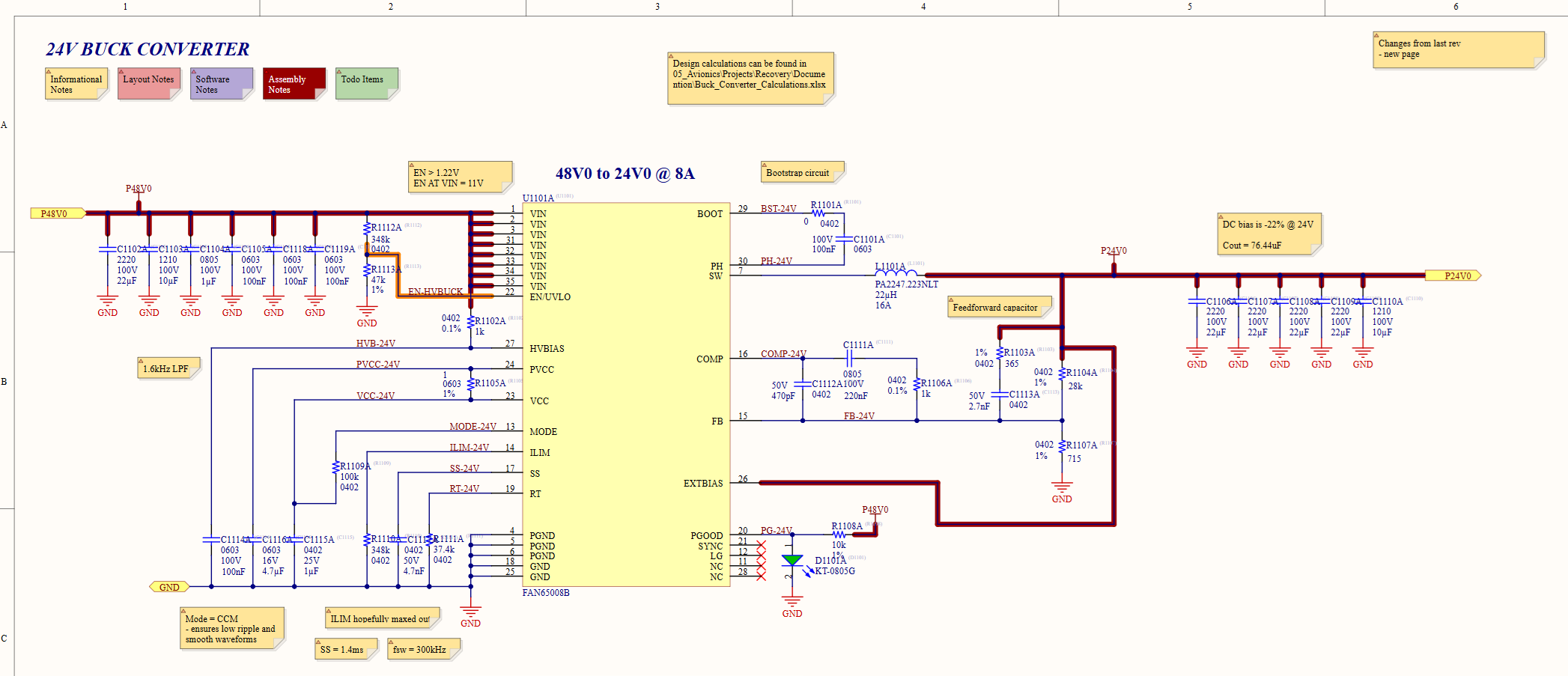
Task: Click the PVCC-24V net label
Action: pyautogui.click(x=377, y=365)
